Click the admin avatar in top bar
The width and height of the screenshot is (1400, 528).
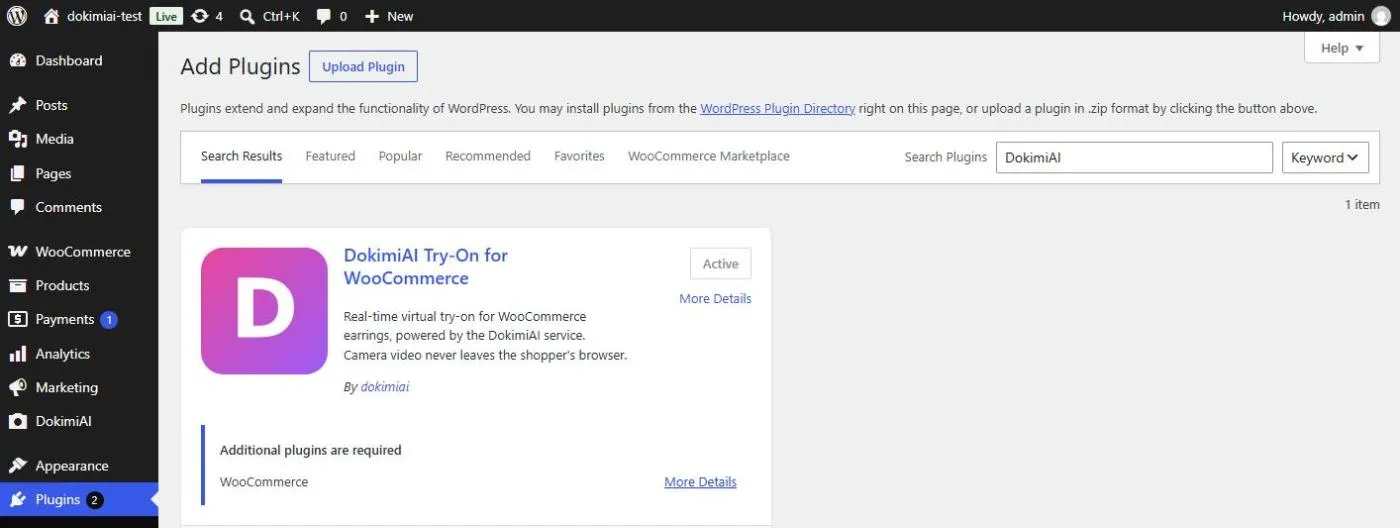pos(1381,16)
